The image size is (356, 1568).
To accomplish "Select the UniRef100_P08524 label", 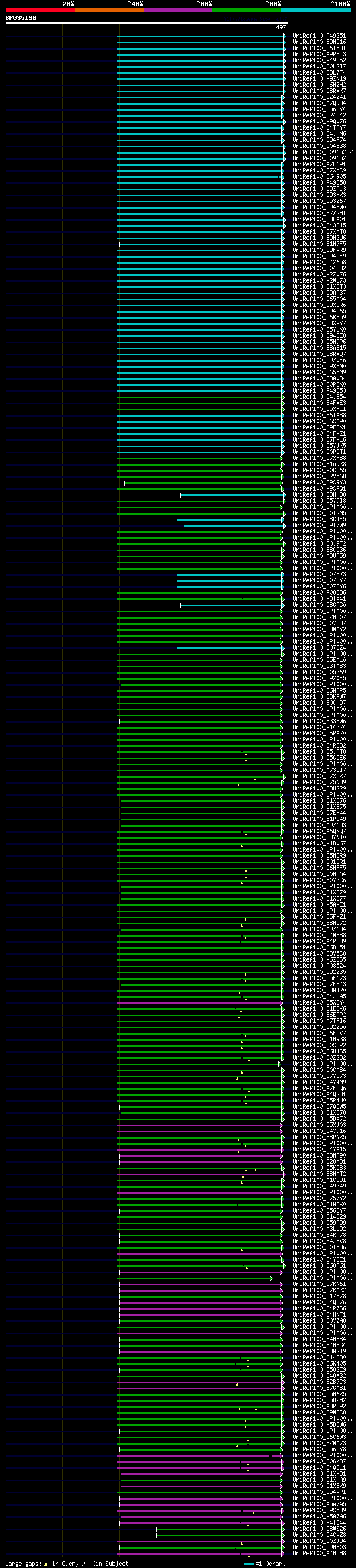I will pyautogui.click(x=319, y=966).
